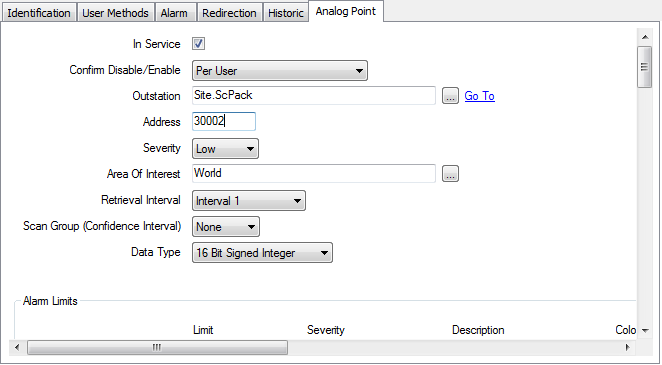This screenshot has height=365, width=662.
Task: Click horizontal scrollbar left arrow
Action: (17, 347)
